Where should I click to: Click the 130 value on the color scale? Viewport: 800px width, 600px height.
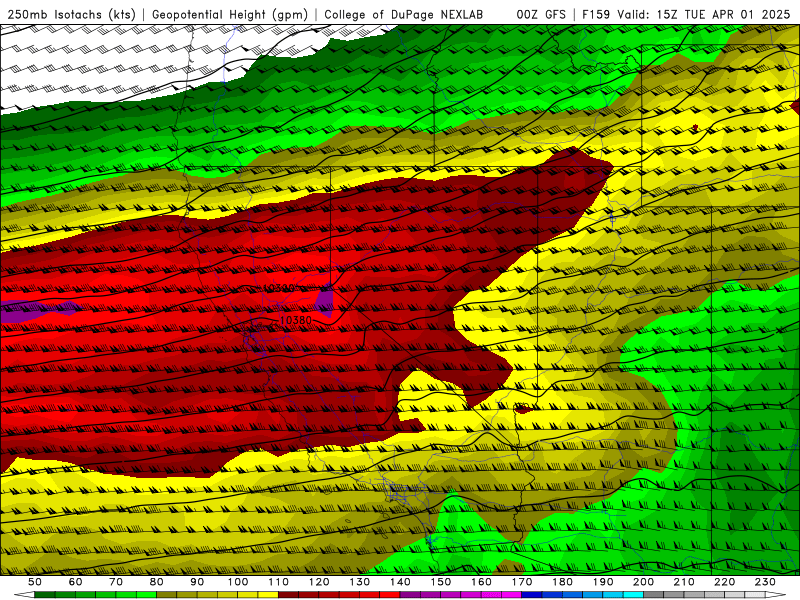[x=360, y=582]
